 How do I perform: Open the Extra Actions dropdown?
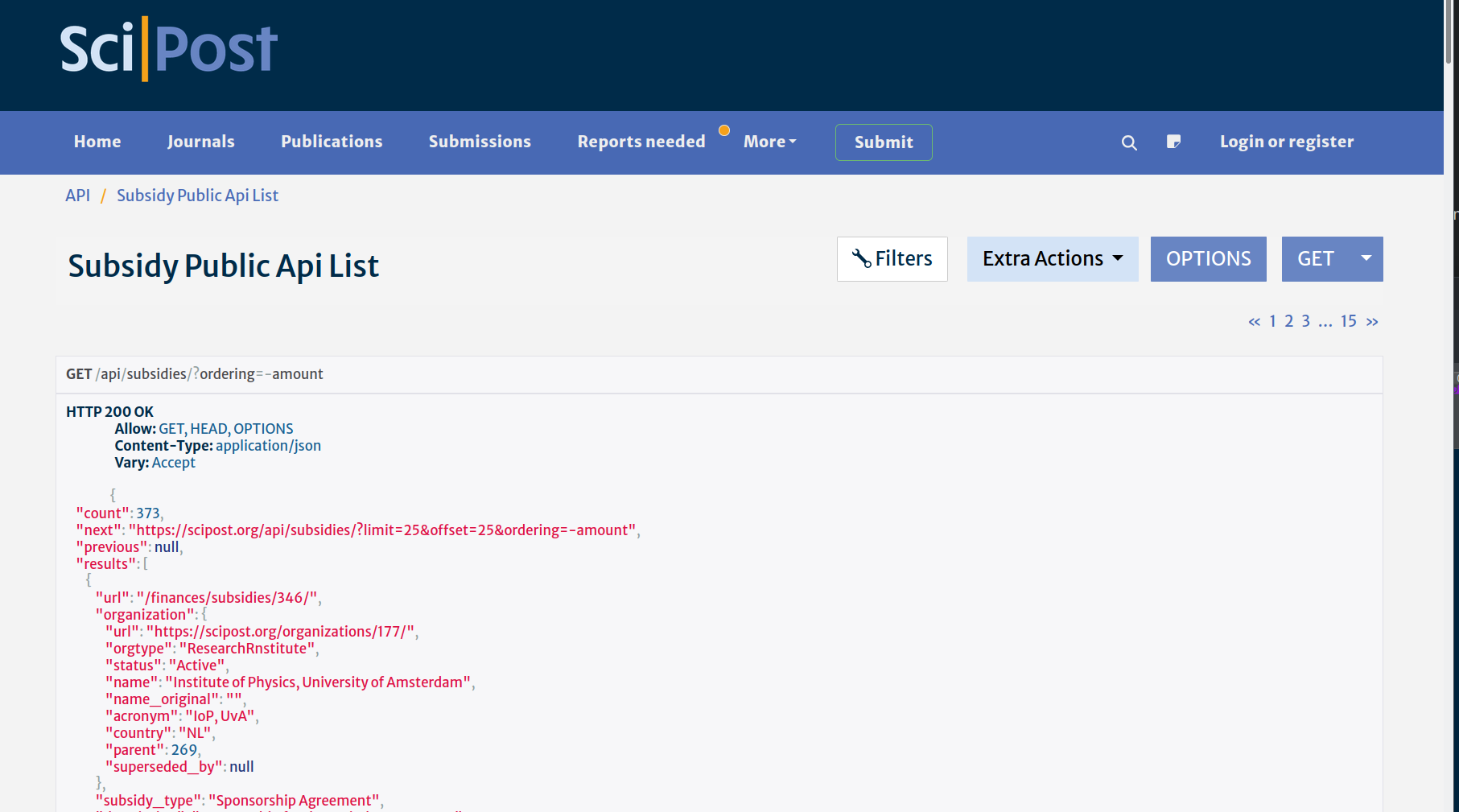tap(1052, 259)
